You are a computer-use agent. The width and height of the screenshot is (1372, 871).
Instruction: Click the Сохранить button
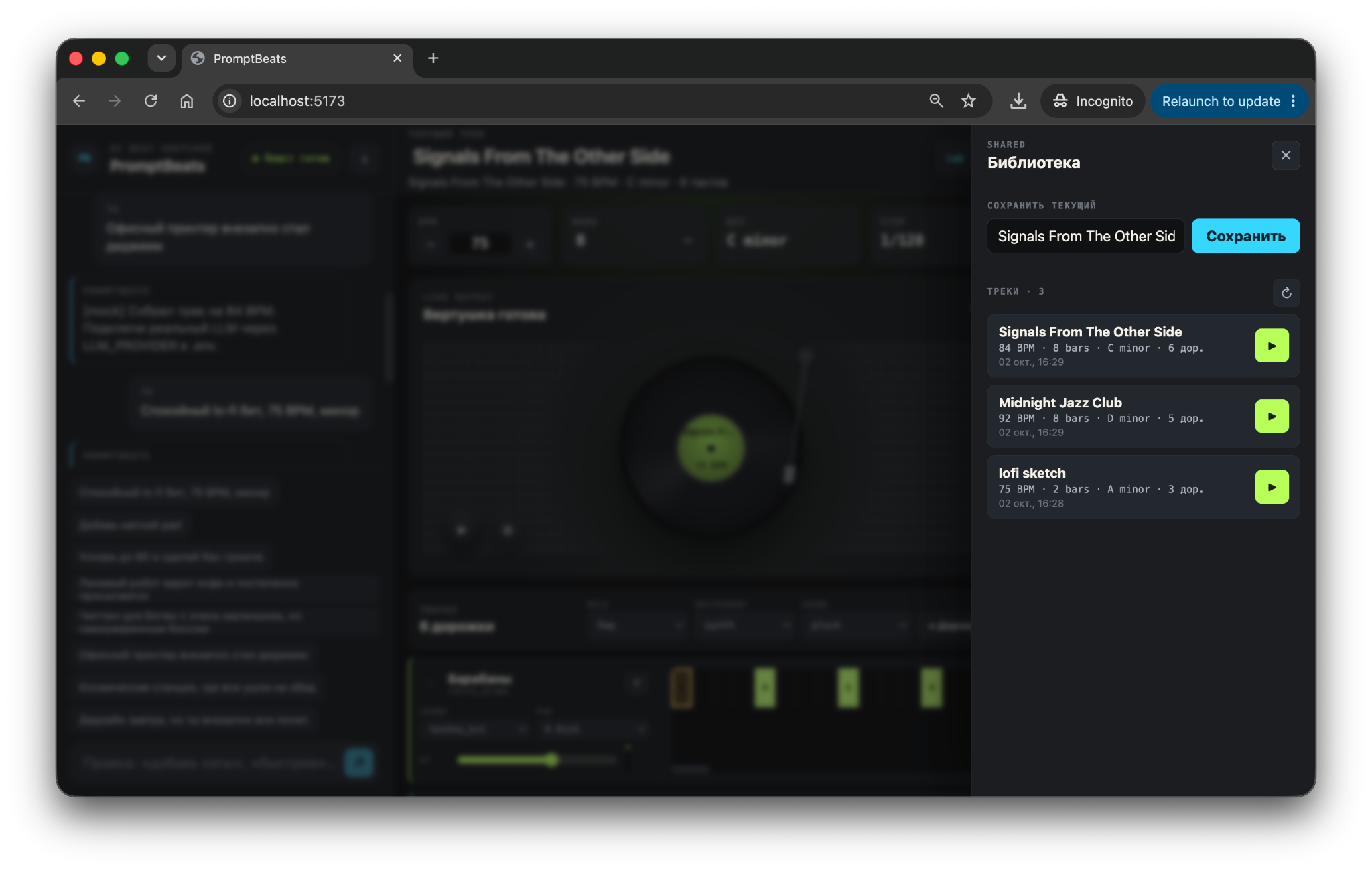(x=1245, y=236)
